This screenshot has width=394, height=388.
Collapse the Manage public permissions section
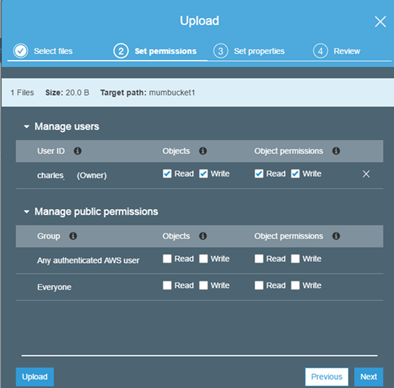click(27, 212)
